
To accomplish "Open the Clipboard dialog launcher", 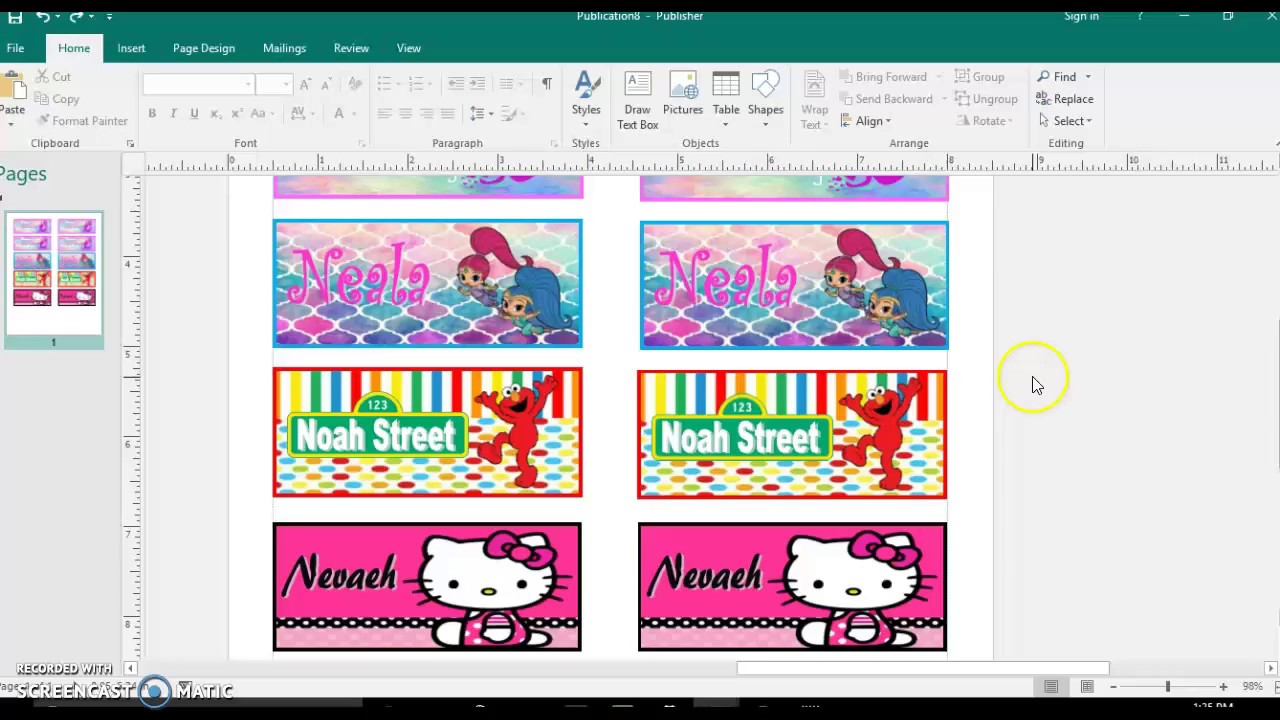I will tap(130, 144).
